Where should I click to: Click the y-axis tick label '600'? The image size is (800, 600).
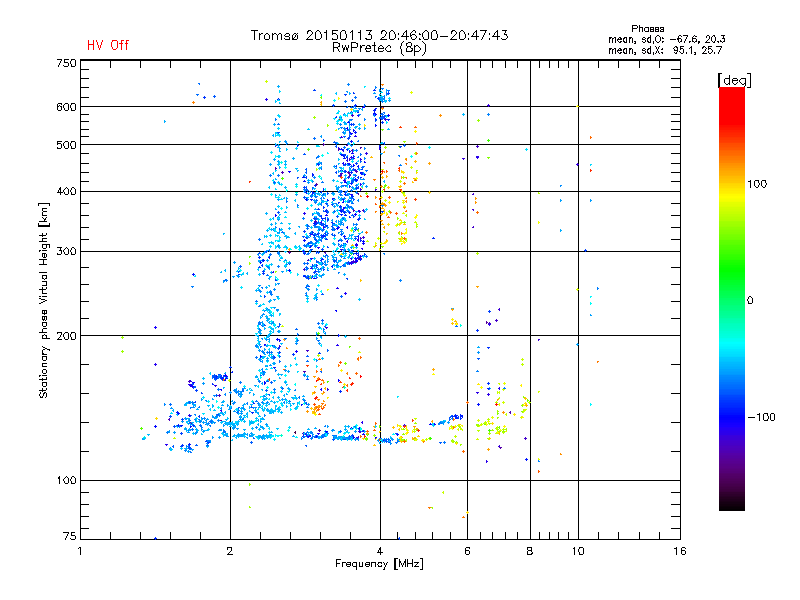point(67,107)
